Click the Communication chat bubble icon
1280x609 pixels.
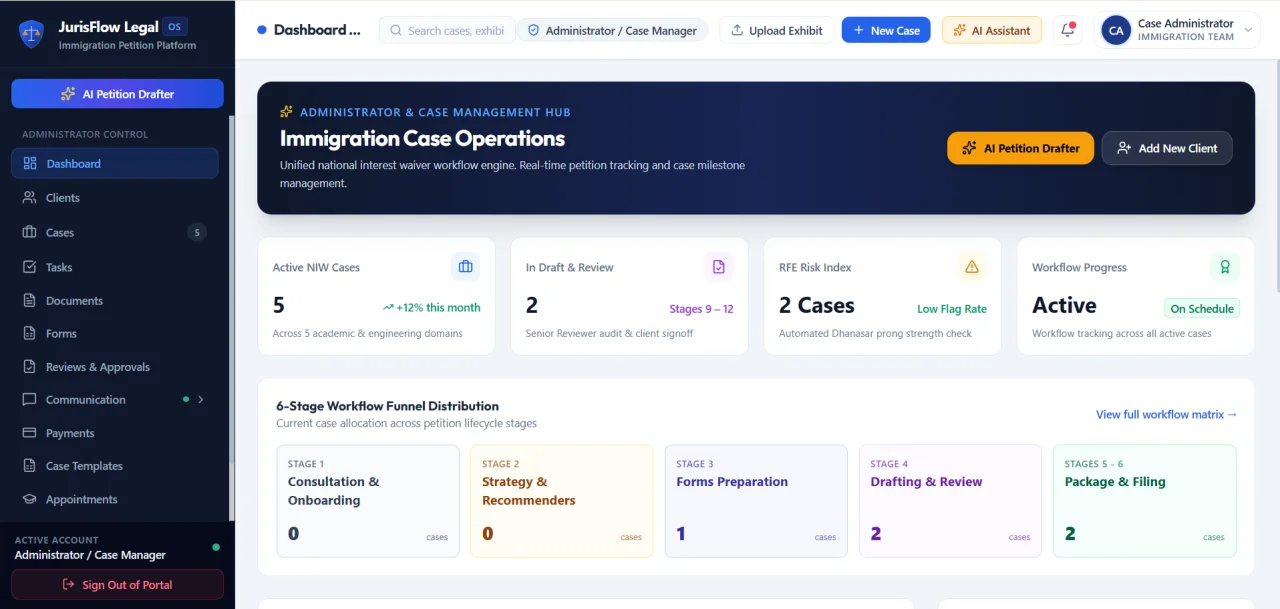coord(29,399)
